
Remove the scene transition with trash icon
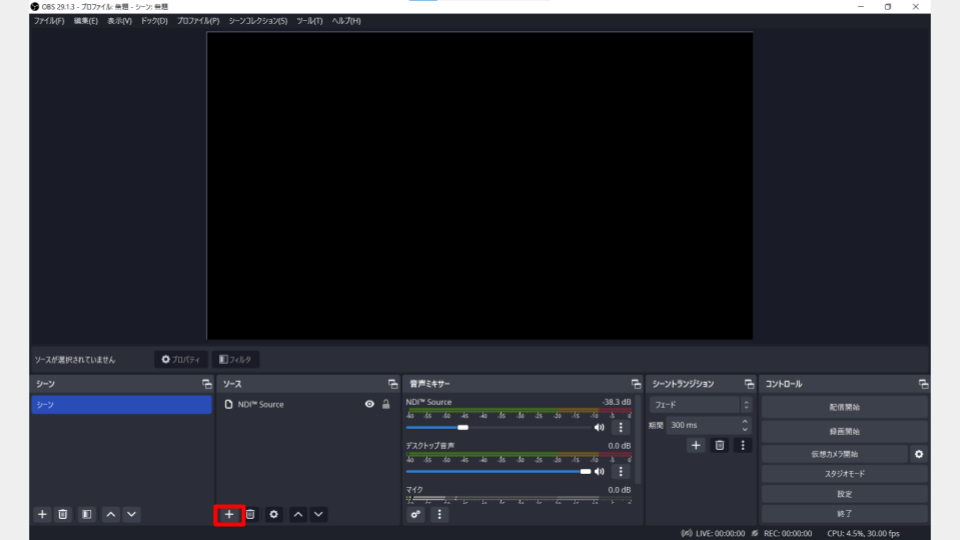click(x=719, y=445)
